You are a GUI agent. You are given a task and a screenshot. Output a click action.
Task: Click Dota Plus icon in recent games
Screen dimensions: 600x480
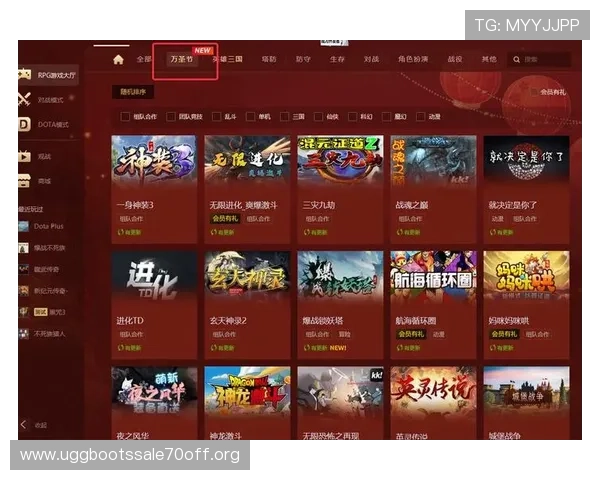pyautogui.click(x=25, y=227)
